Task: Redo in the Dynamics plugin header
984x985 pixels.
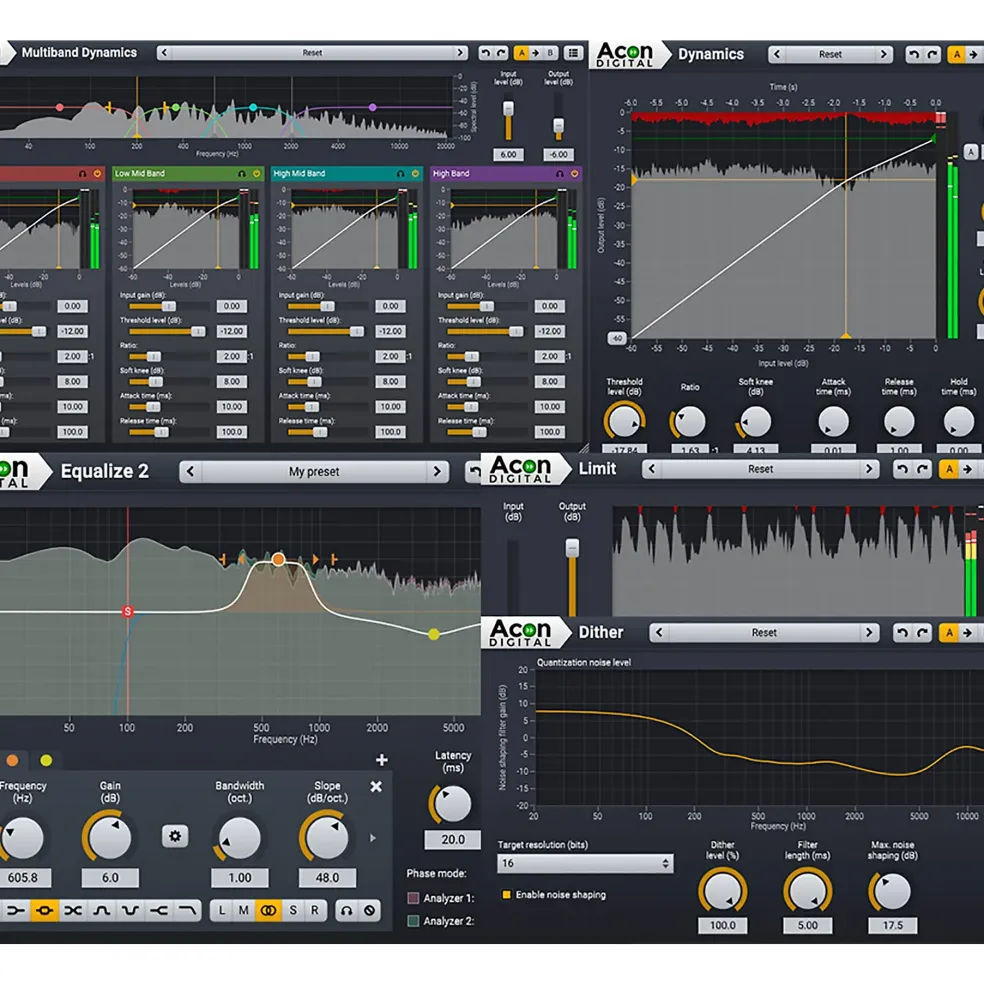Action: tap(932, 55)
